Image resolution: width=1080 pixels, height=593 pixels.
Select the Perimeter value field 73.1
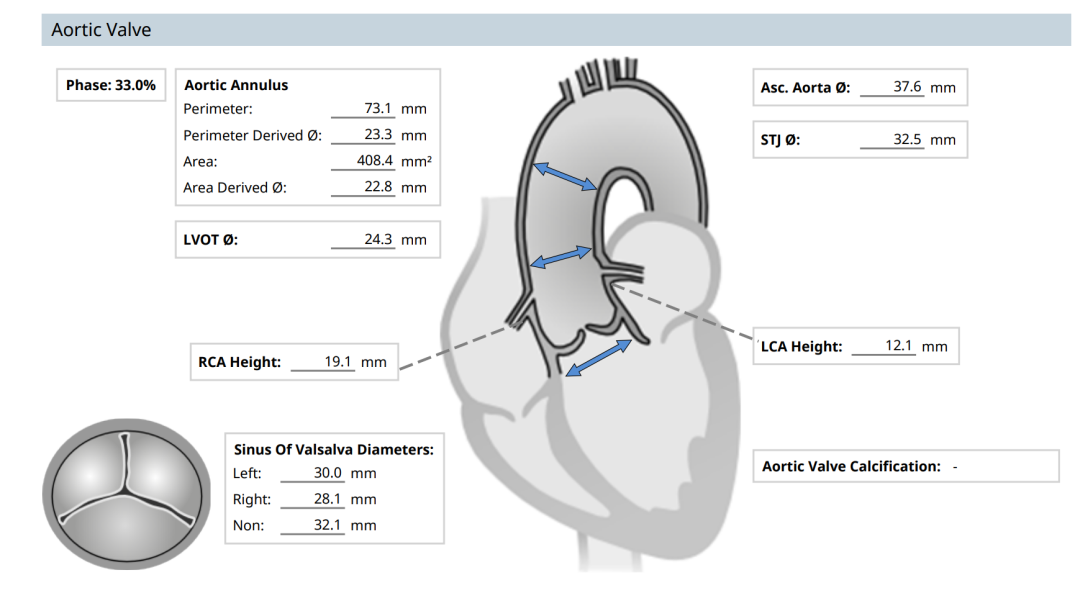tap(363, 109)
